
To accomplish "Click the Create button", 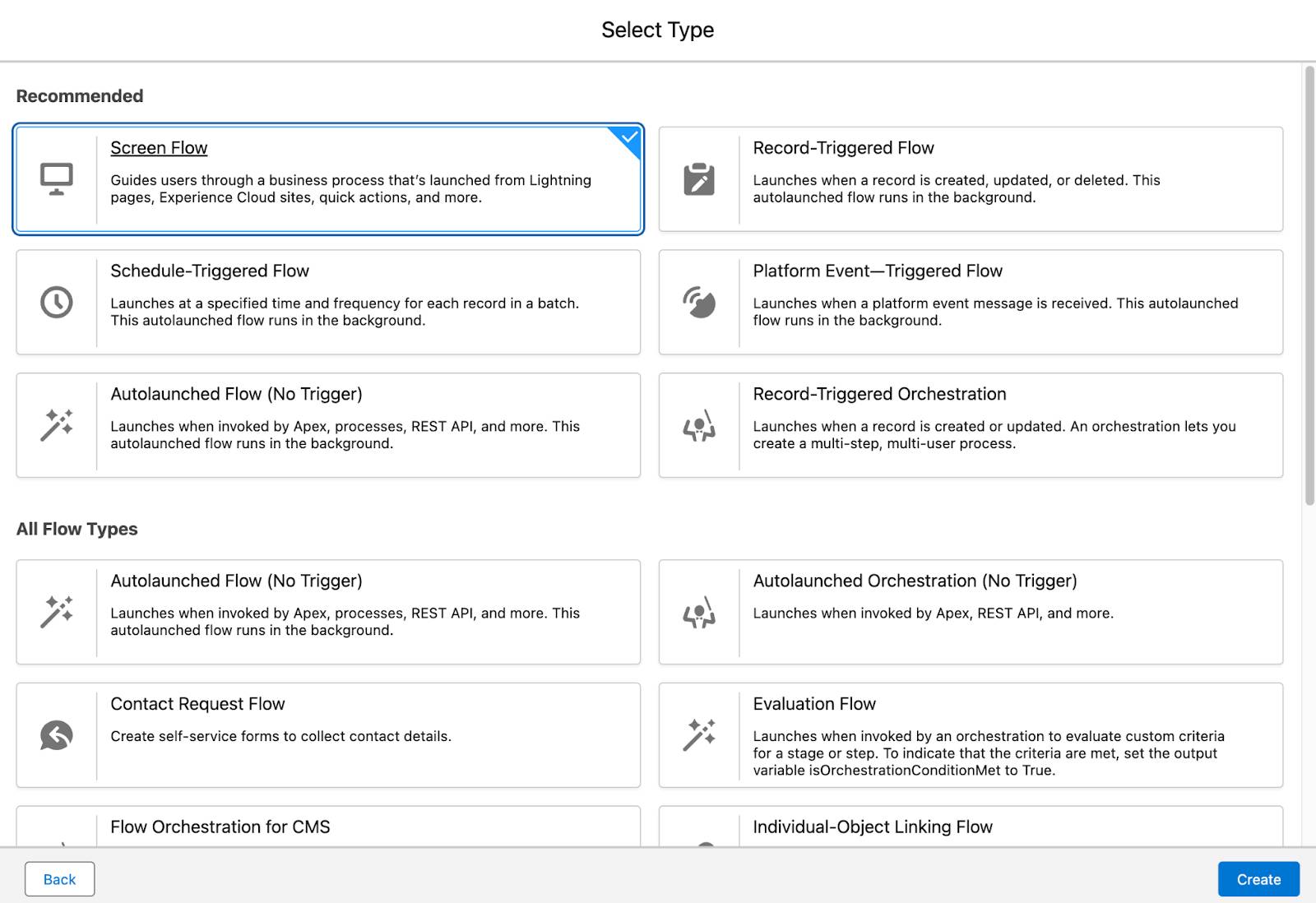I will [x=1258, y=879].
